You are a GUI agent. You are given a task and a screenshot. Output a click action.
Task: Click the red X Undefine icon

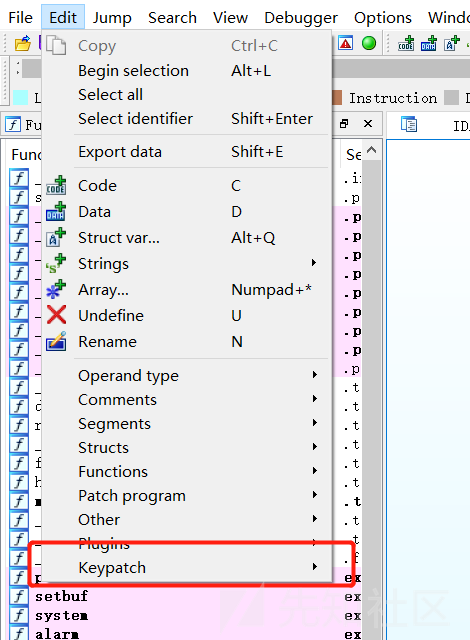56,315
